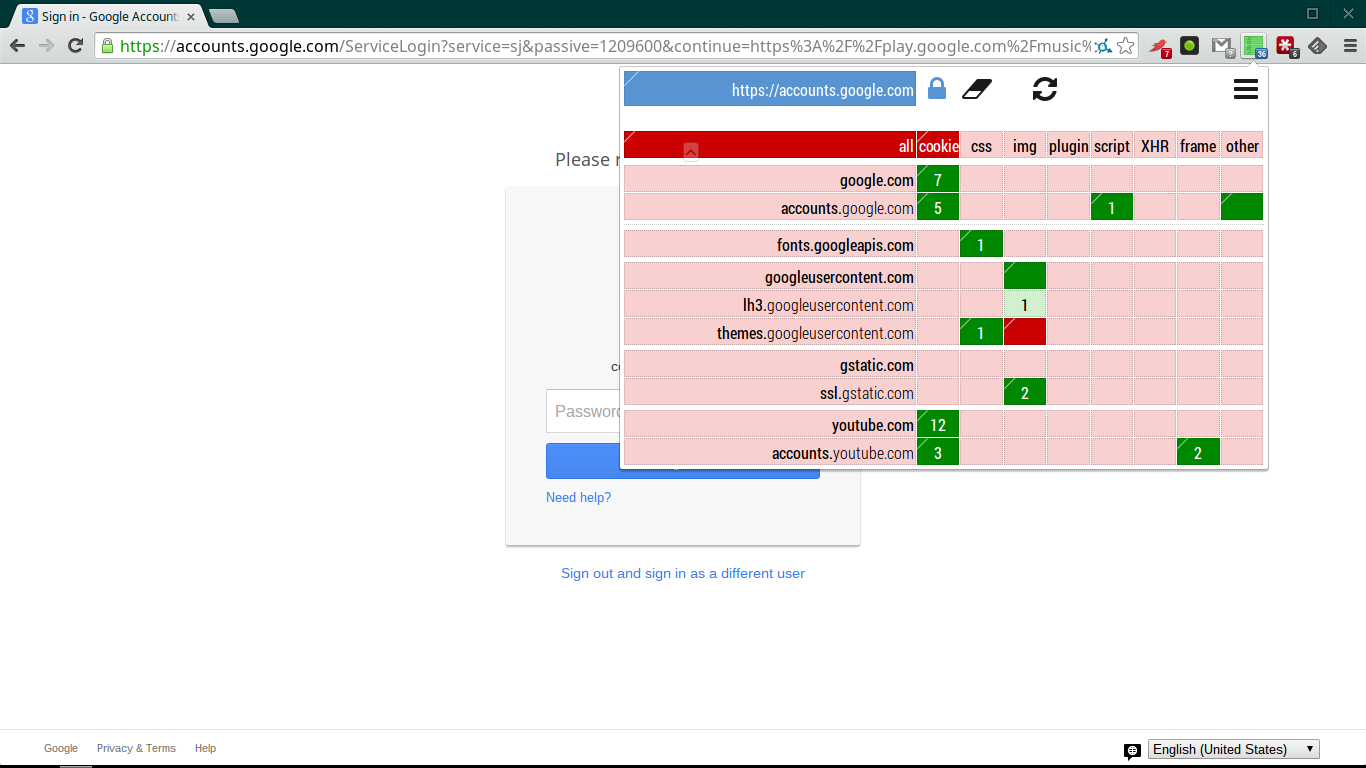This screenshot has height=768, width=1366.
Task: Open the LastPass red asterisk extension icon
Action: pos(1287,46)
